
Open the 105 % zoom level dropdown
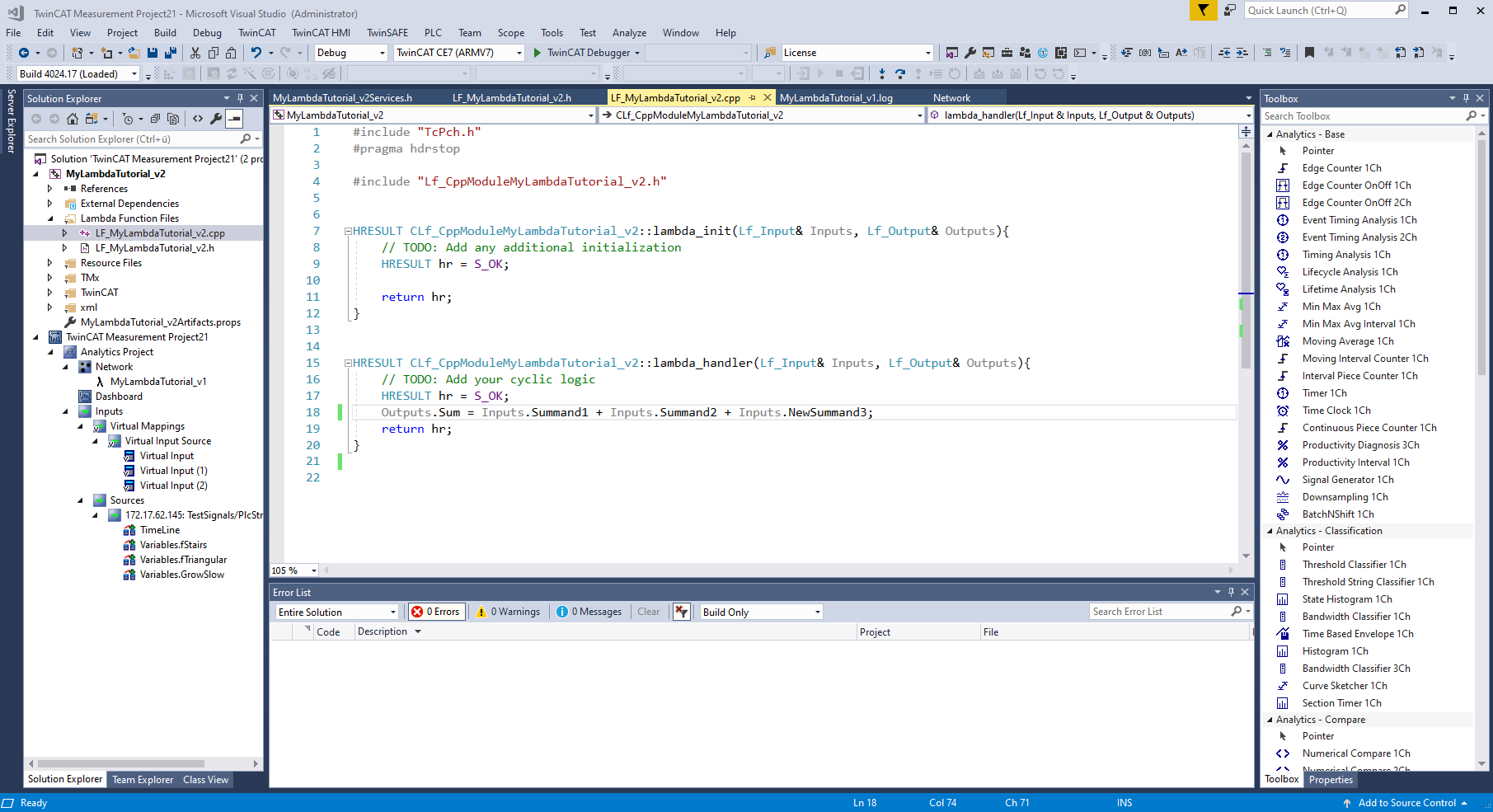(294, 570)
